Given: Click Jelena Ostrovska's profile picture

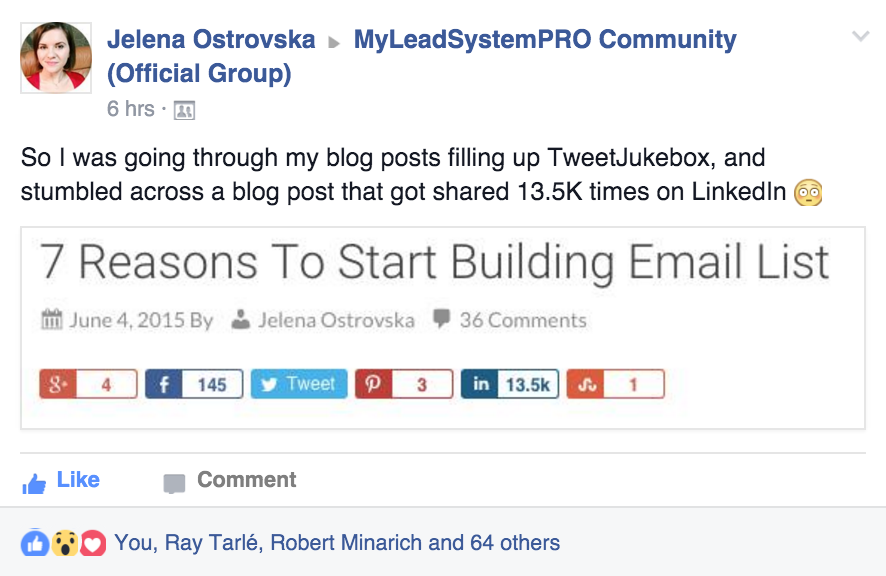Looking at the screenshot, I should click(56, 58).
